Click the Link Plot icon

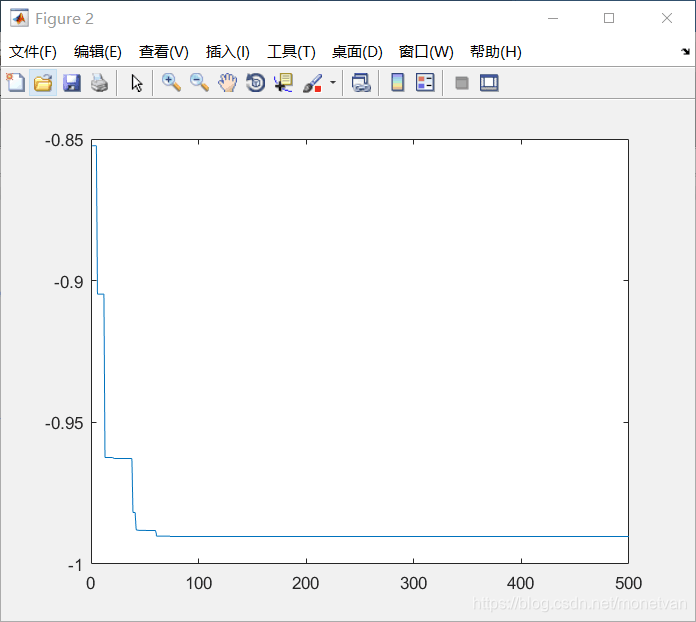(361, 83)
